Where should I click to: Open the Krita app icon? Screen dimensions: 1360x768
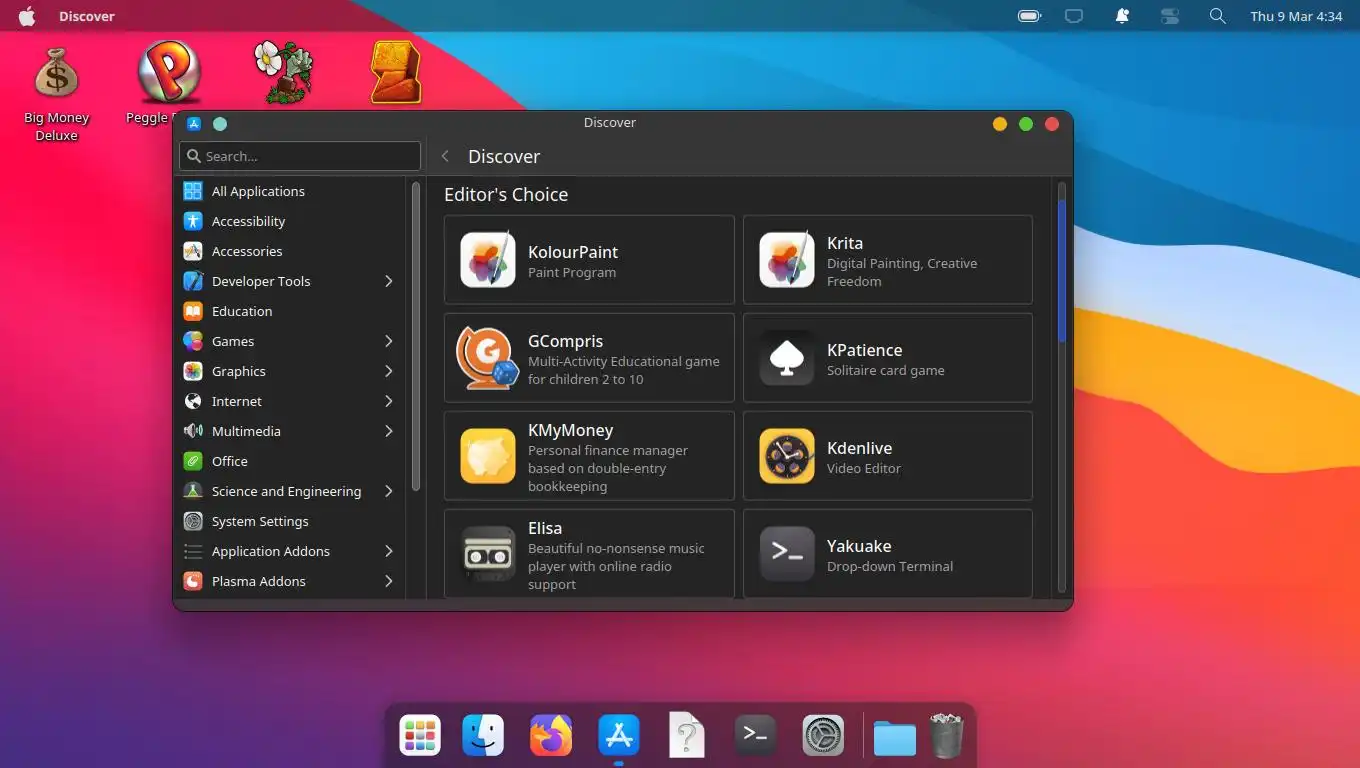[787, 260]
